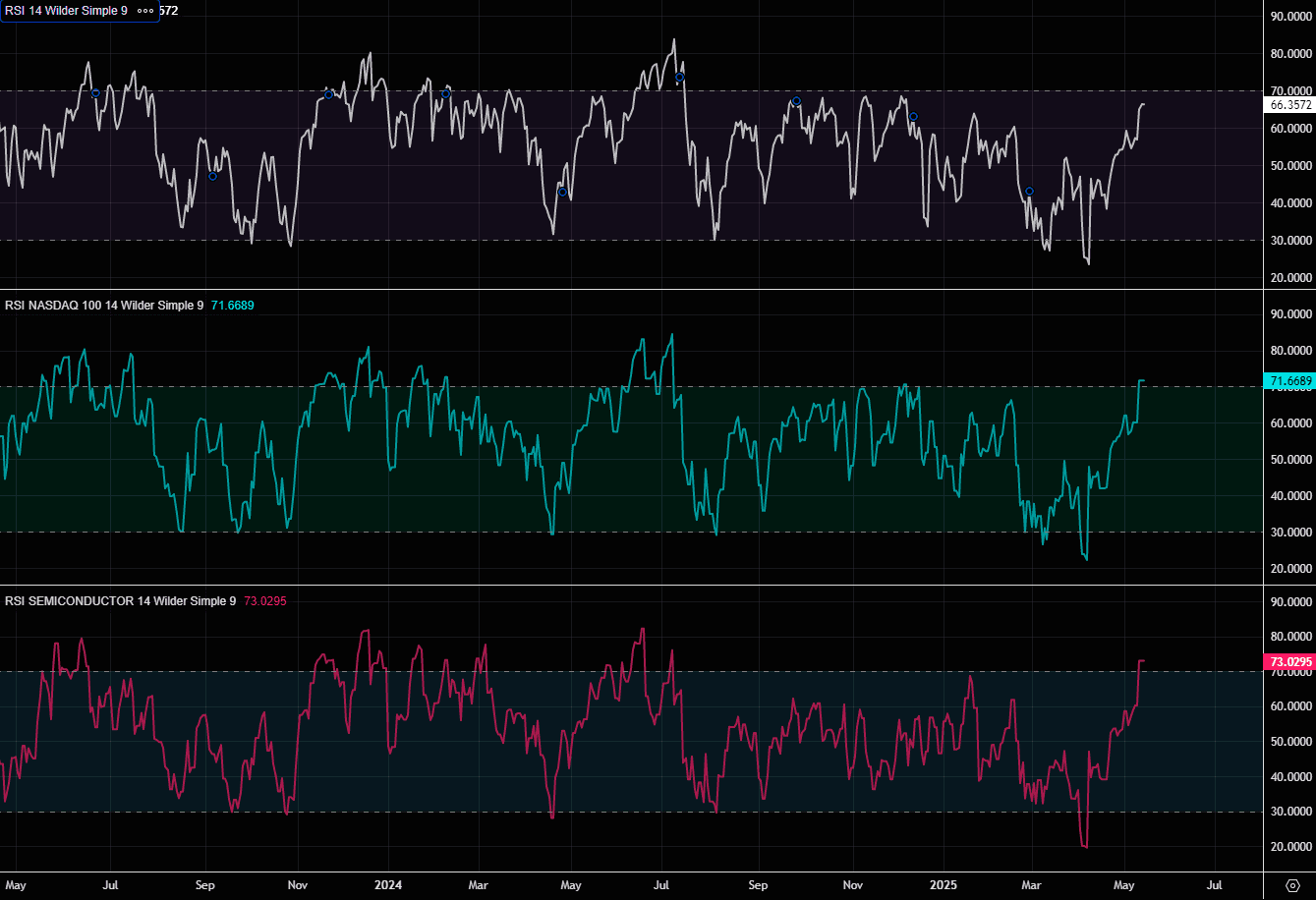Image resolution: width=1316 pixels, height=900 pixels.
Task: Click the blue circle marker near March 2025
Action: click(1029, 192)
